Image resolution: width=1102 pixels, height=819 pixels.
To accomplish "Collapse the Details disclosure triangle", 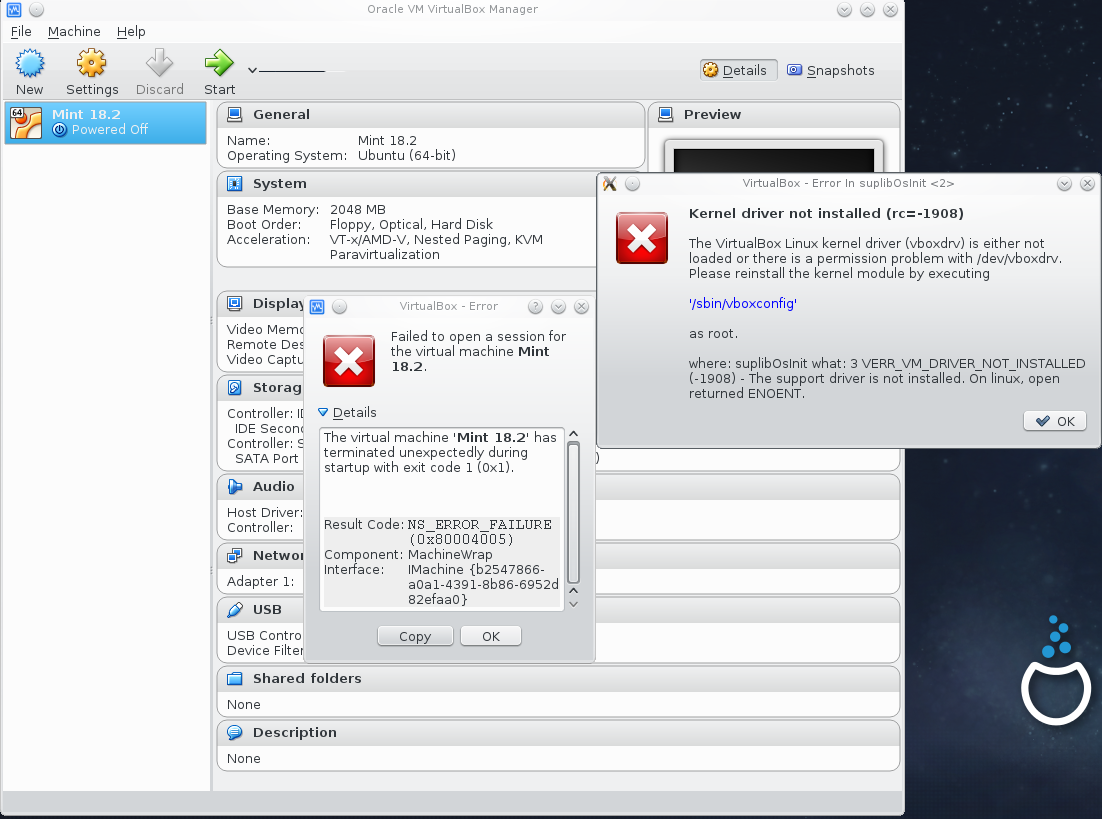I will 323,413.
